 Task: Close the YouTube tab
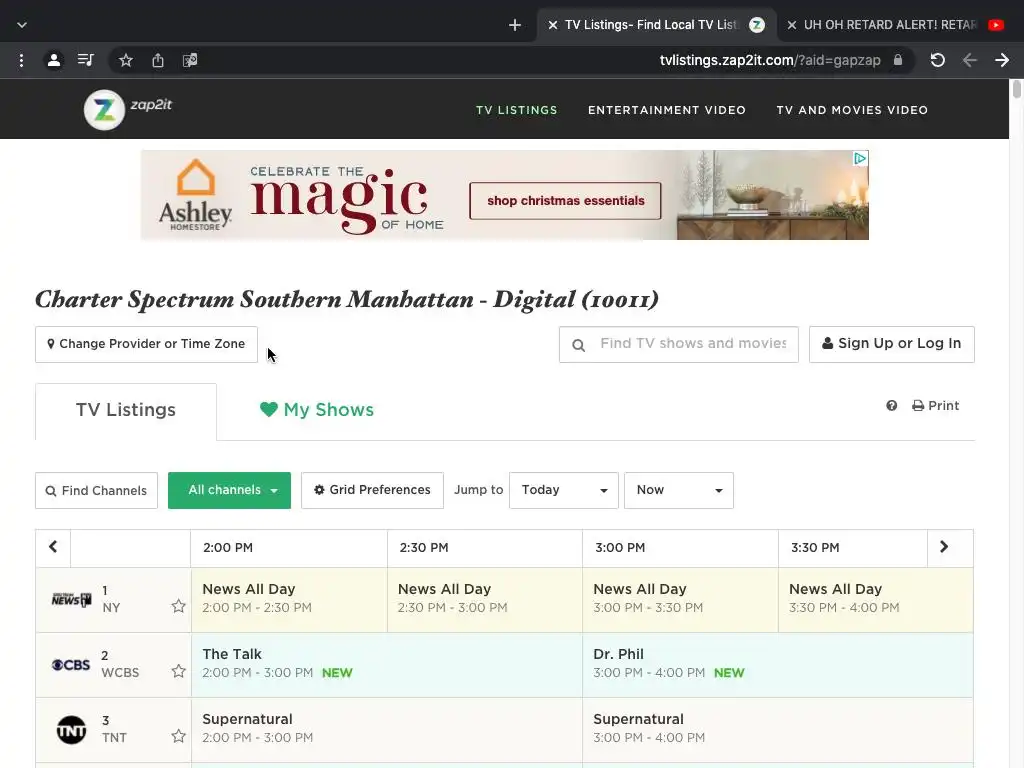pyautogui.click(x=792, y=25)
